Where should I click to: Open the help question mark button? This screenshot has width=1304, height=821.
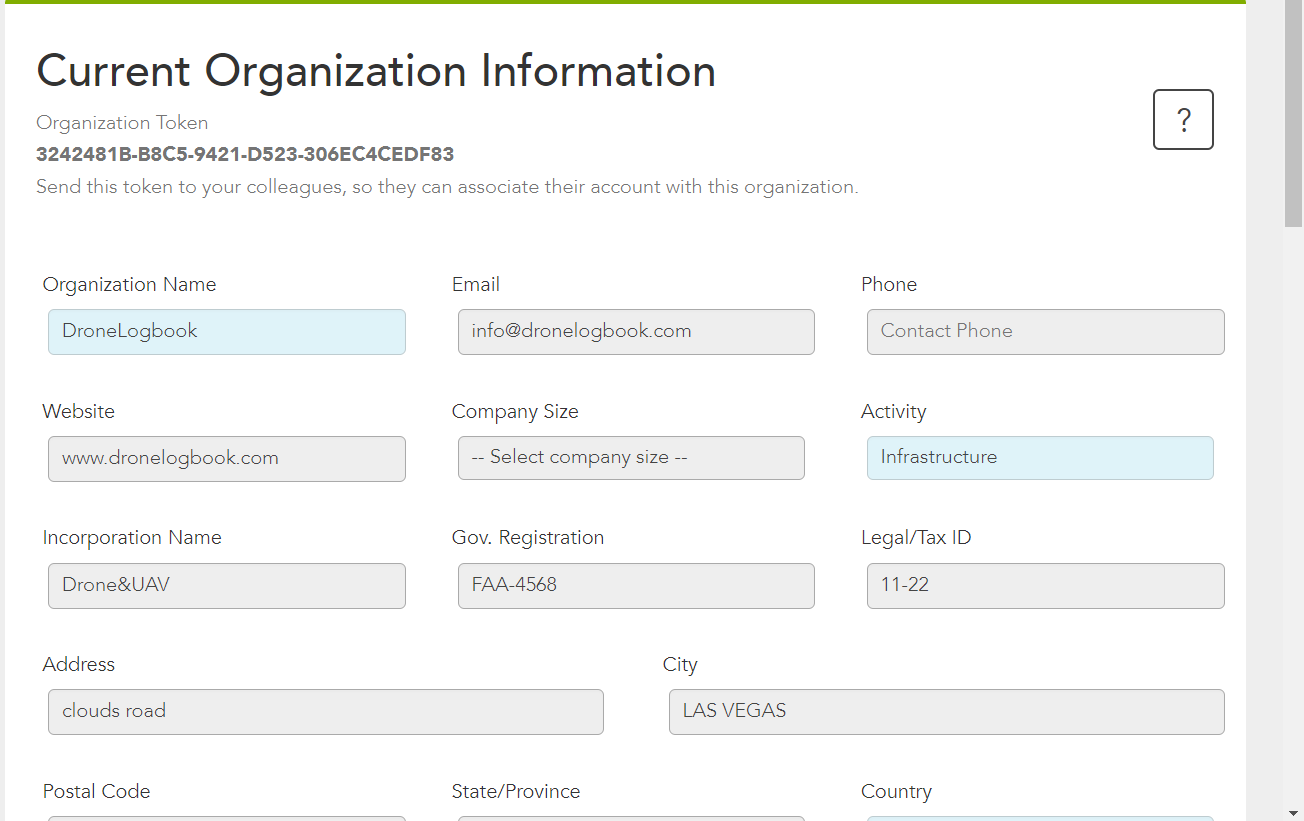[1183, 120]
